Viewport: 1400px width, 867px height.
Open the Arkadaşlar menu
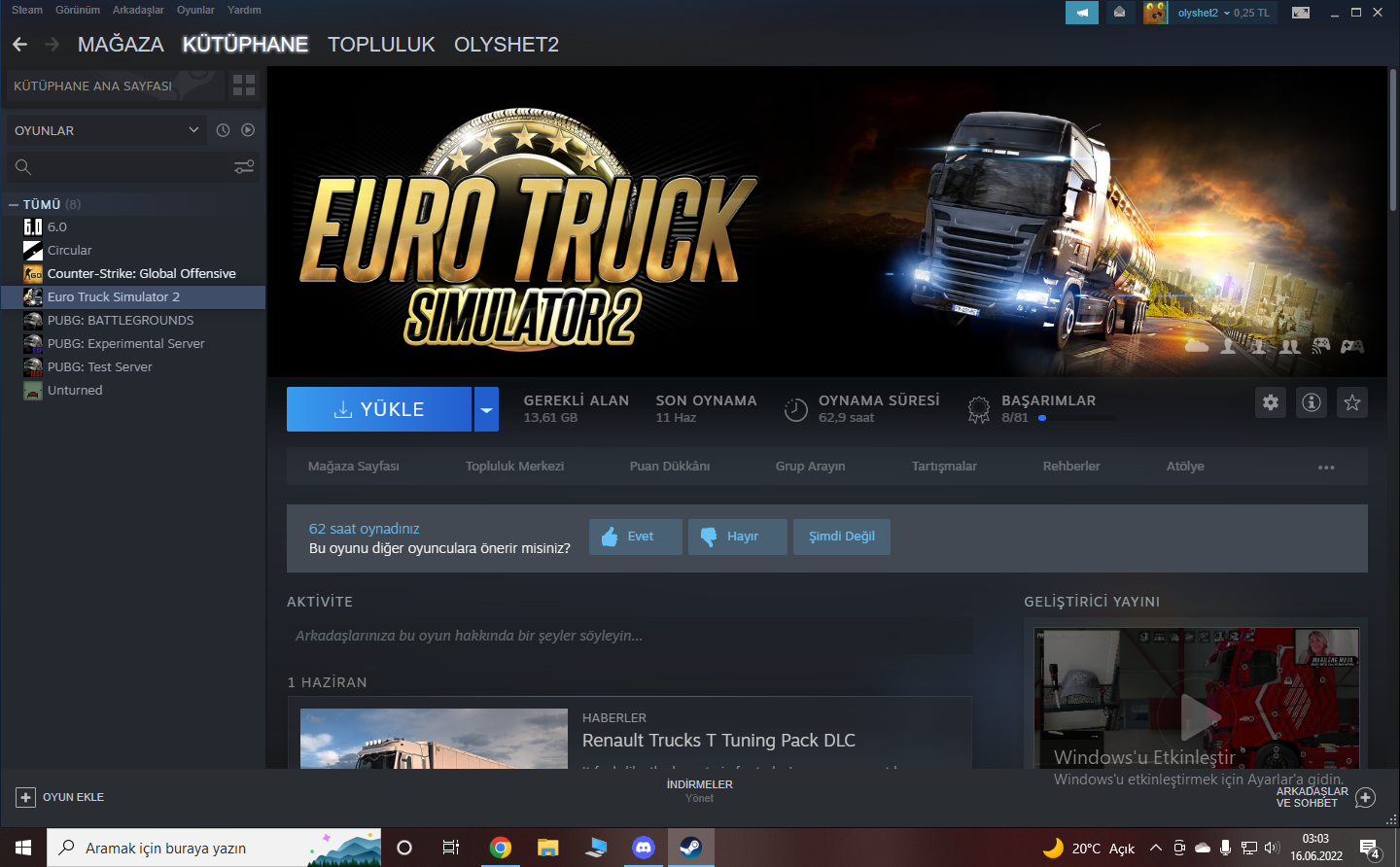(138, 10)
